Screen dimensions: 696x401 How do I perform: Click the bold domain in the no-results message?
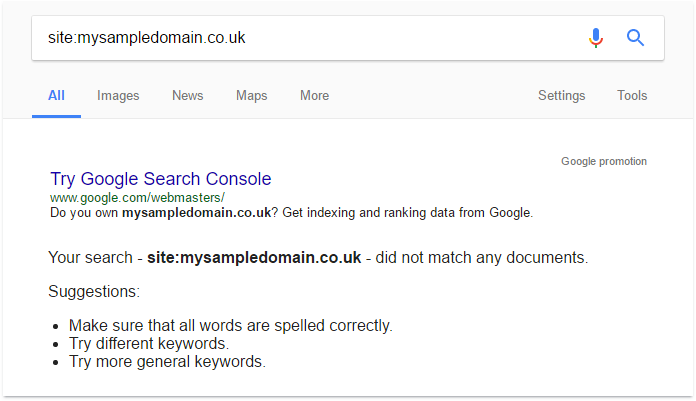point(253,258)
